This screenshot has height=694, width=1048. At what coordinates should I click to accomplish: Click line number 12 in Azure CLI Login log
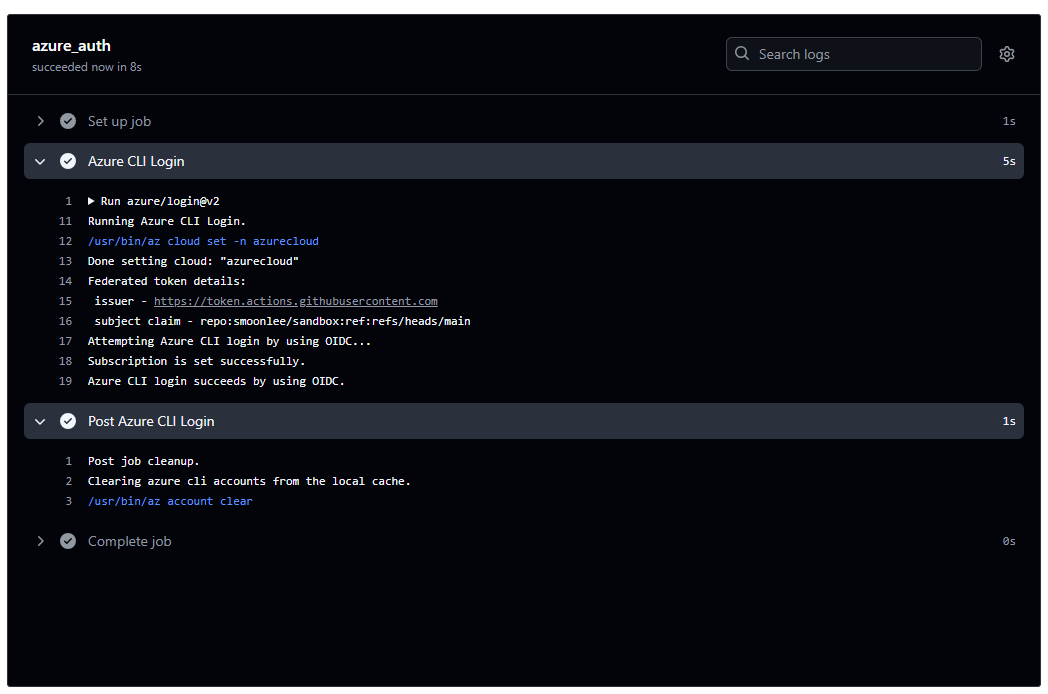pyautogui.click(x=66, y=241)
